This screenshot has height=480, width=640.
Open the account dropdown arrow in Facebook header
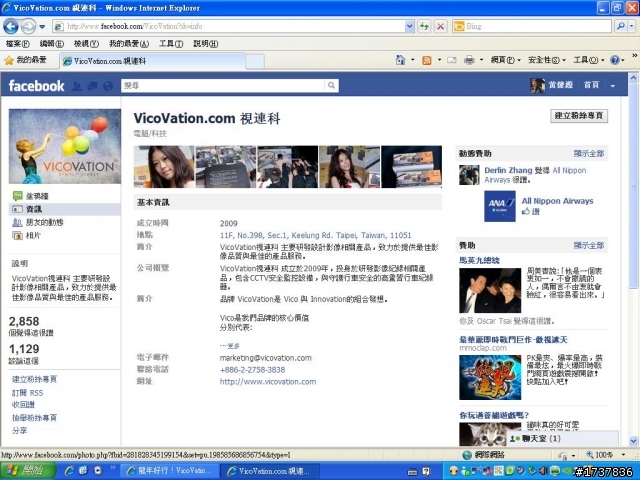[x=613, y=86]
